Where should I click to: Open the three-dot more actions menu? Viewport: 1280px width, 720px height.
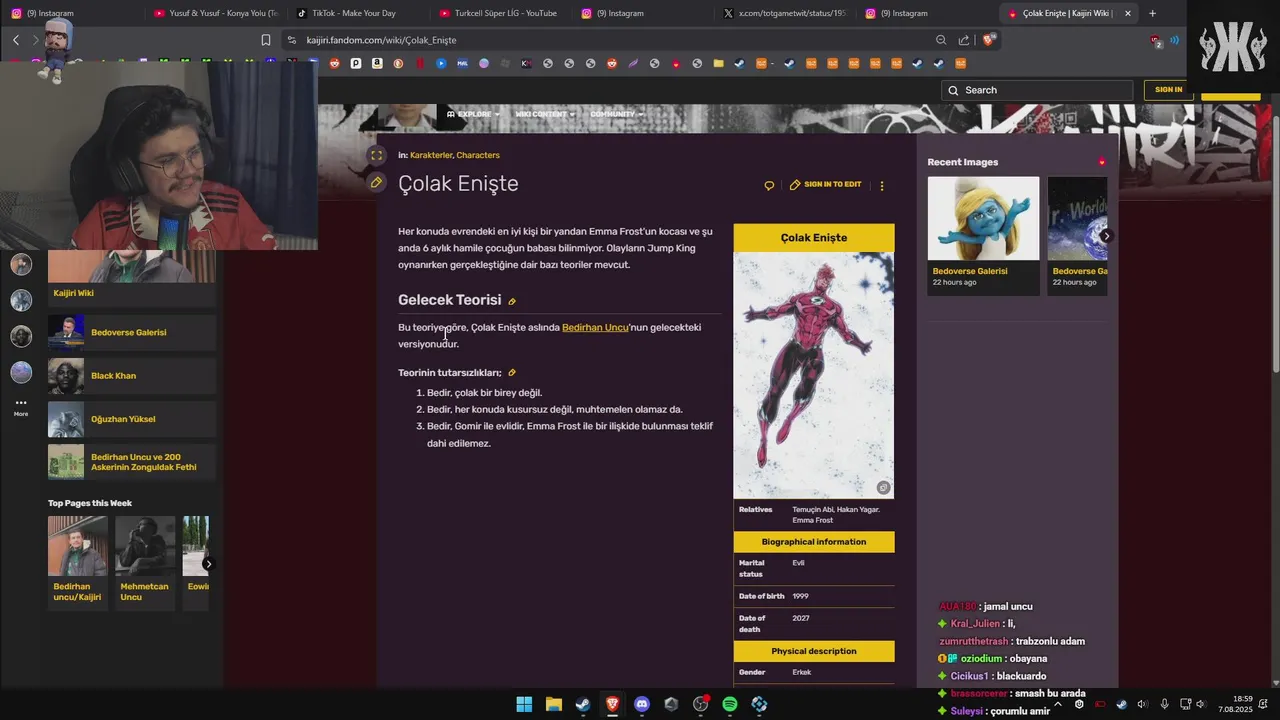[x=881, y=185]
